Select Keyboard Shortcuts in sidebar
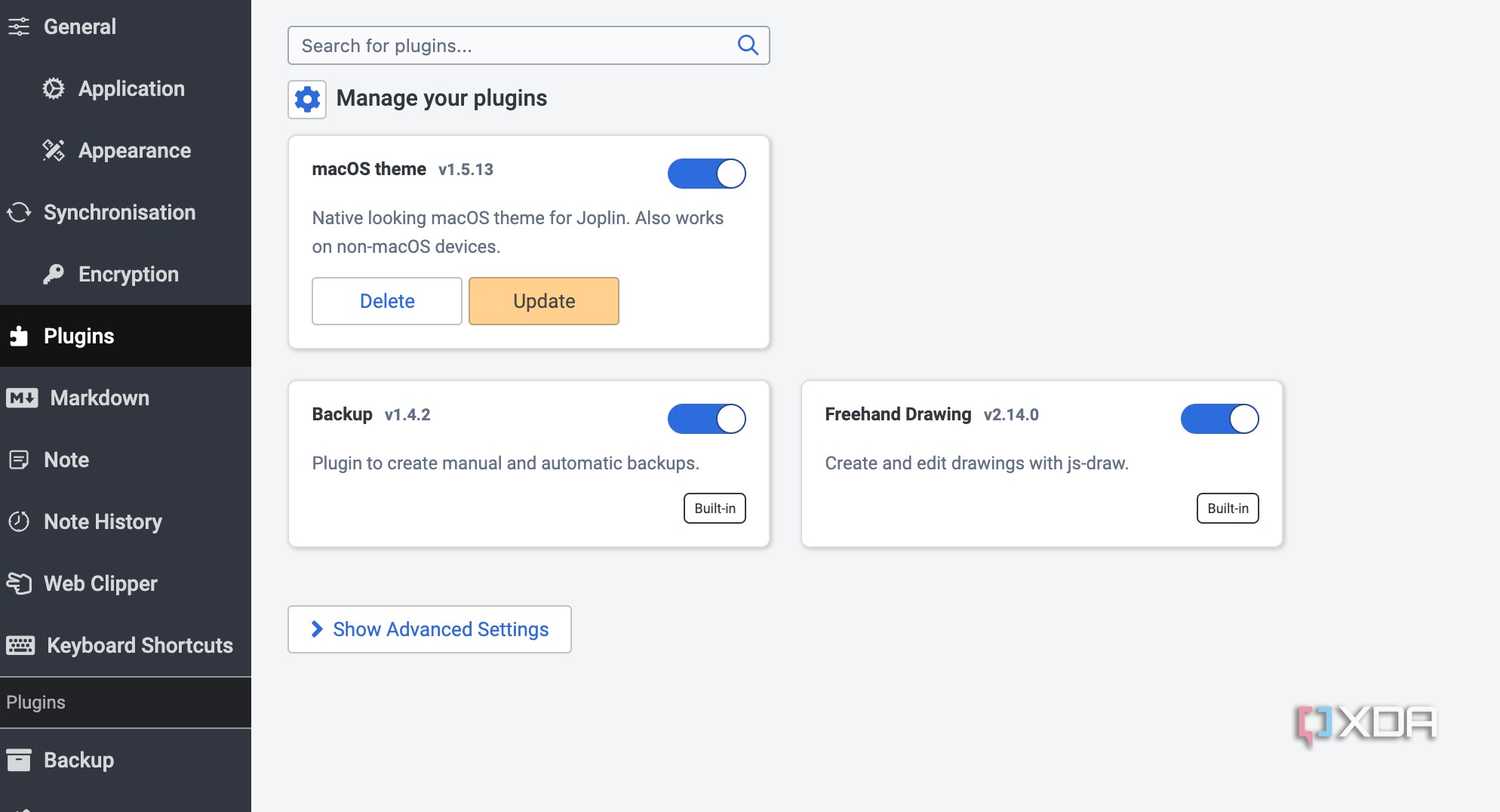This screenshot has height=812, width=1500. (x=125, y=646)
